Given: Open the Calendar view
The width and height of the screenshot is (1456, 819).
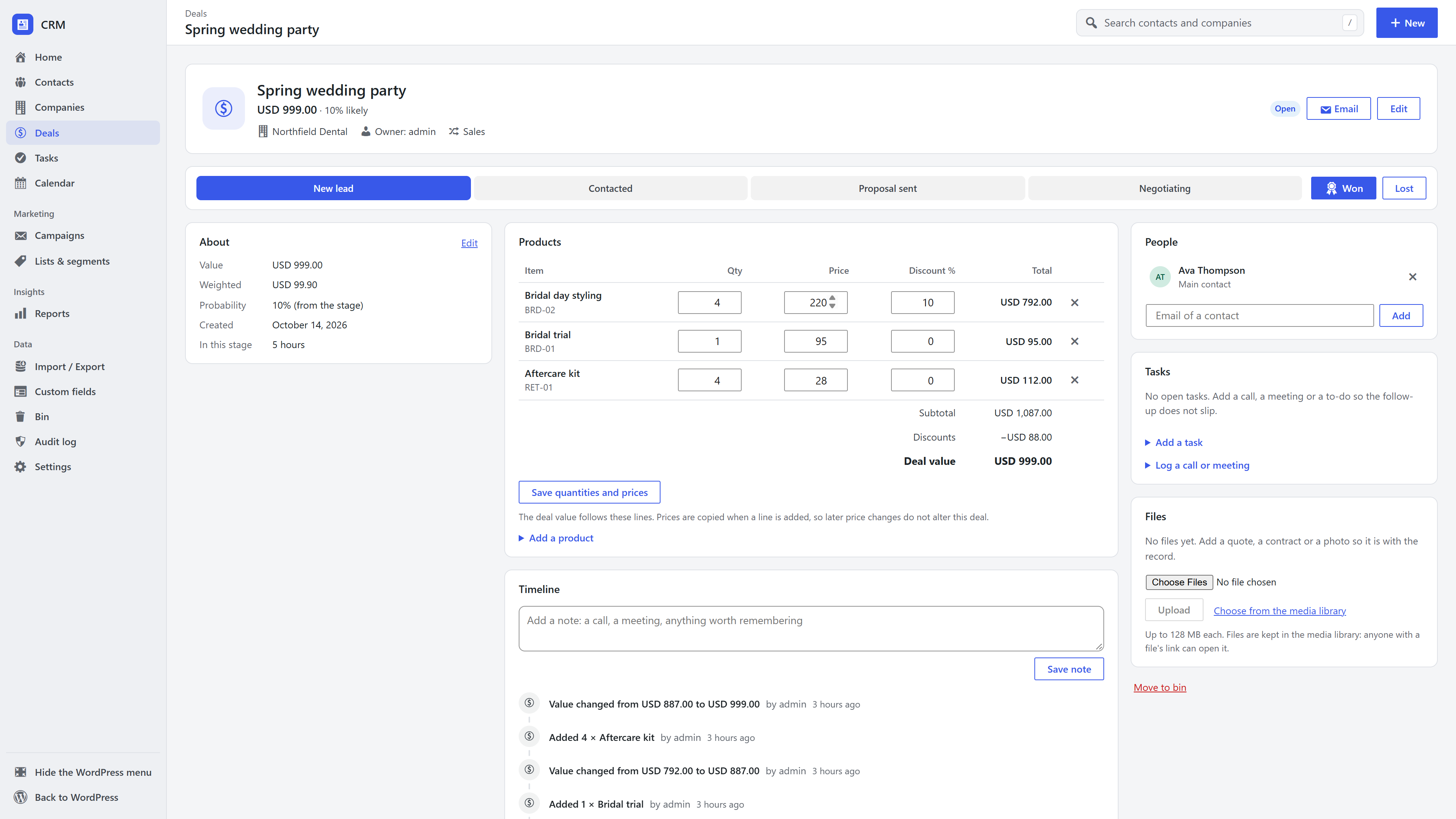Looking at the screenshot, I should coord(83,183).
